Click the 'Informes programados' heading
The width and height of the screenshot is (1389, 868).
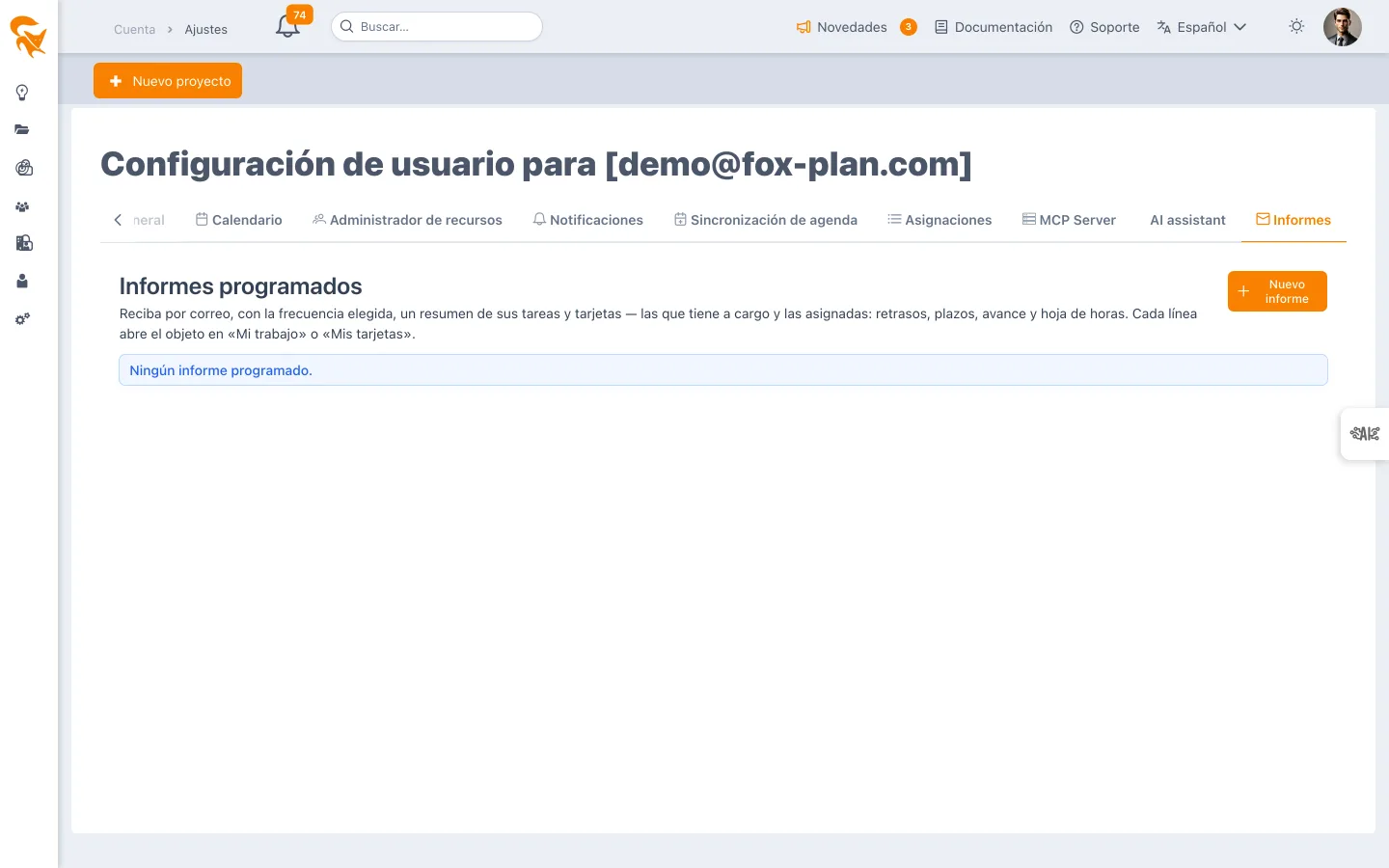[240, 286]
